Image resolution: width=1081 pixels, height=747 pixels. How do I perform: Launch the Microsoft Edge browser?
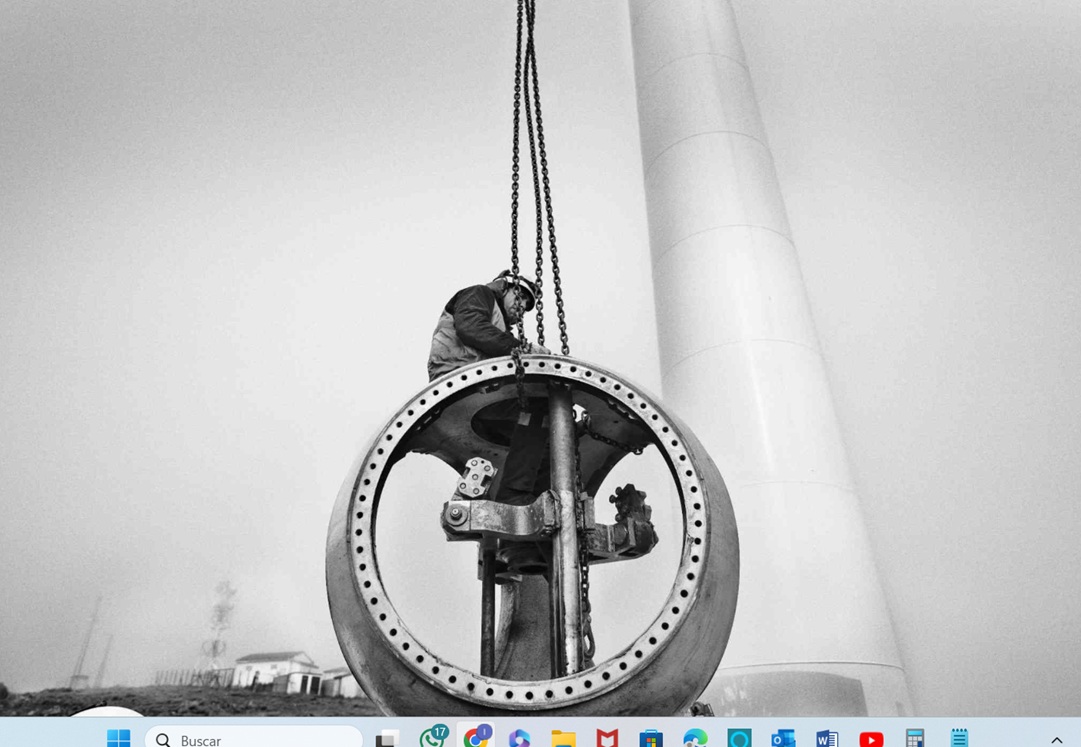pyautogui.click(x=695, y=739)
